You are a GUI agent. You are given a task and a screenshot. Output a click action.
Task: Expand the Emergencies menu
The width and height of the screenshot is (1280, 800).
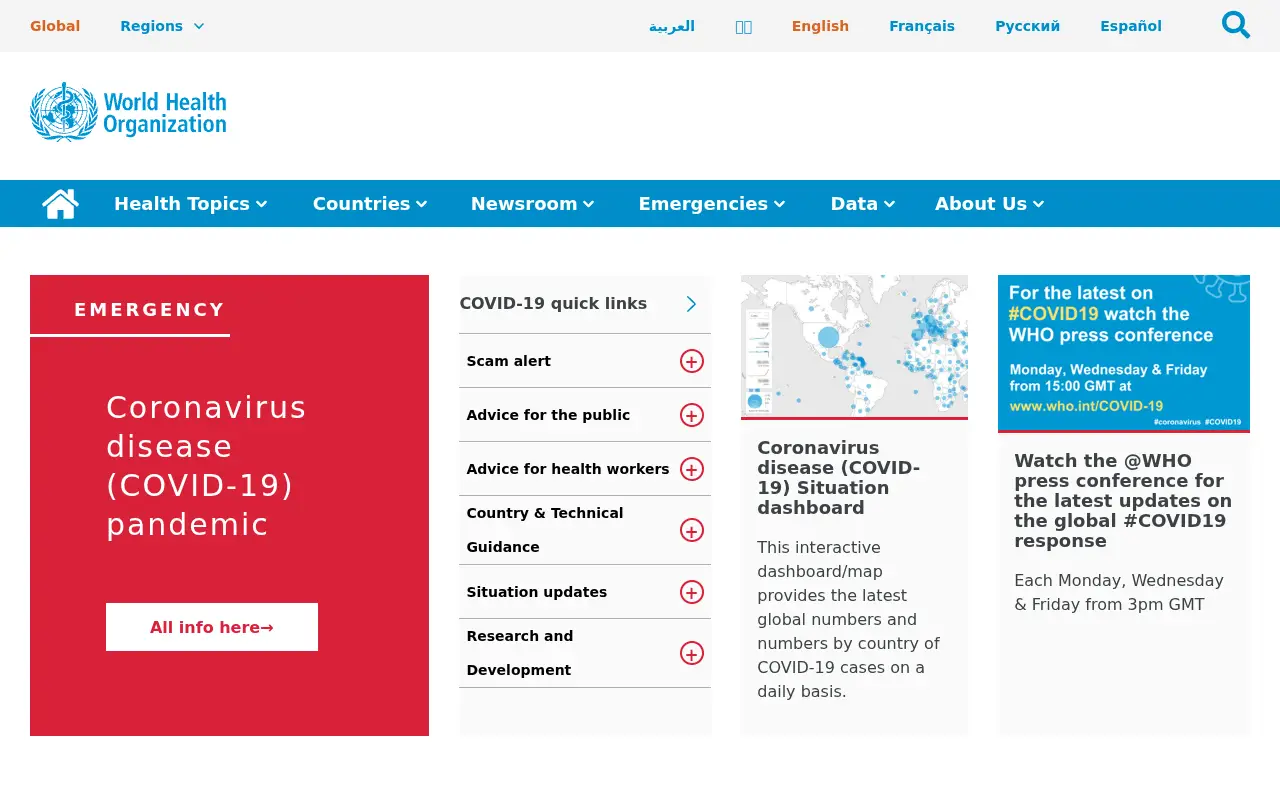coord(712,204)
